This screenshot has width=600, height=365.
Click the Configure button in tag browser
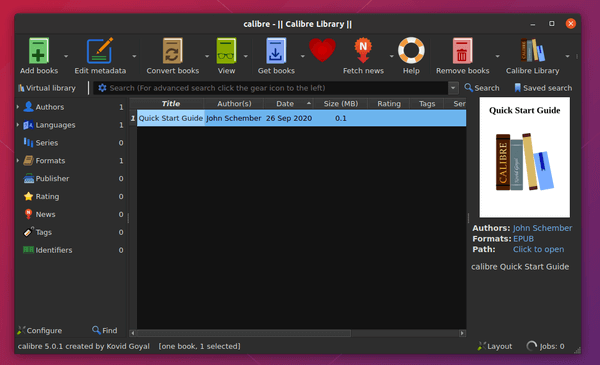(39, 330)
